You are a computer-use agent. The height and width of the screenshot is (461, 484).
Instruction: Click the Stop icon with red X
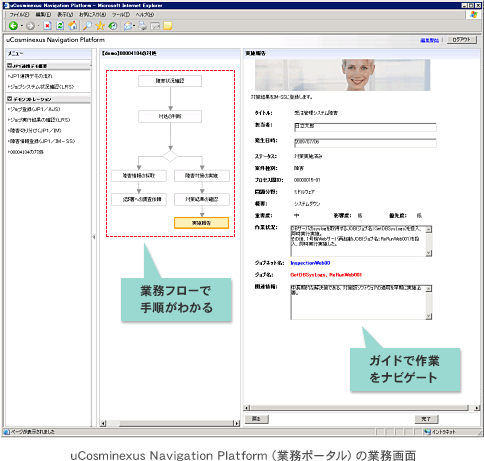coord(48,26)
